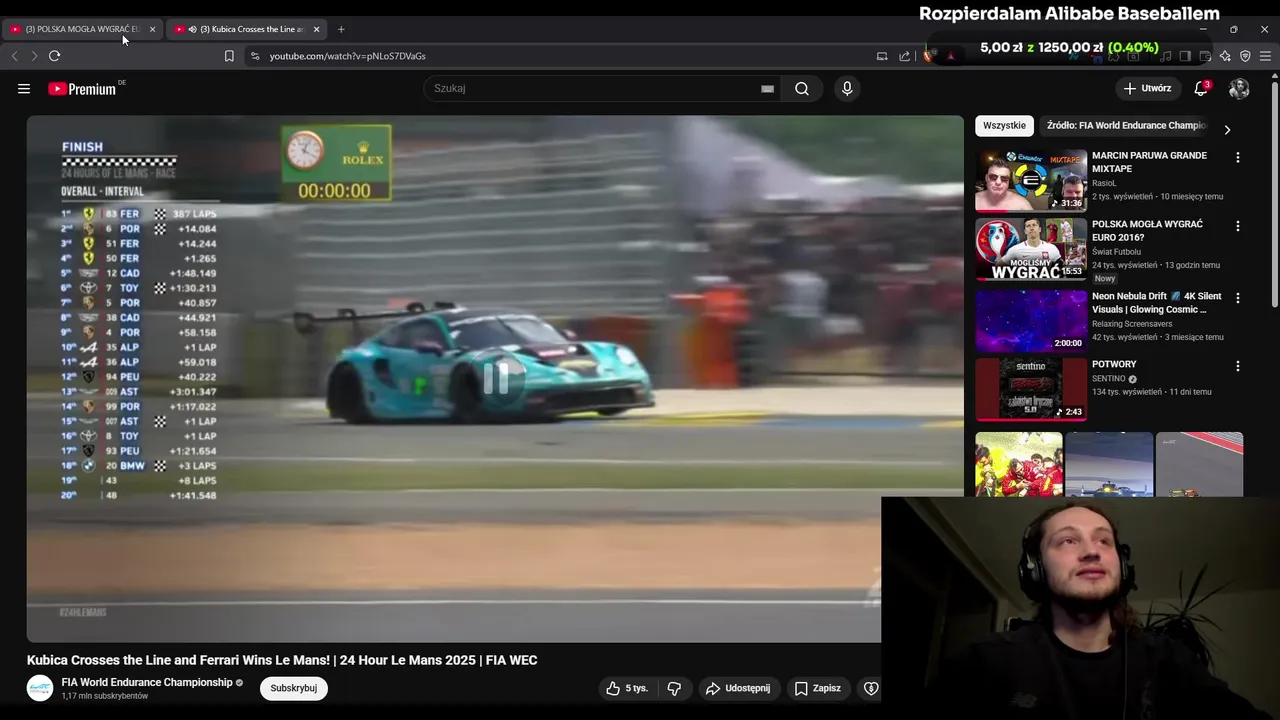
Task: Close the POLSKA MOGŁA WYGRAĆ tab
Action: 152,29
